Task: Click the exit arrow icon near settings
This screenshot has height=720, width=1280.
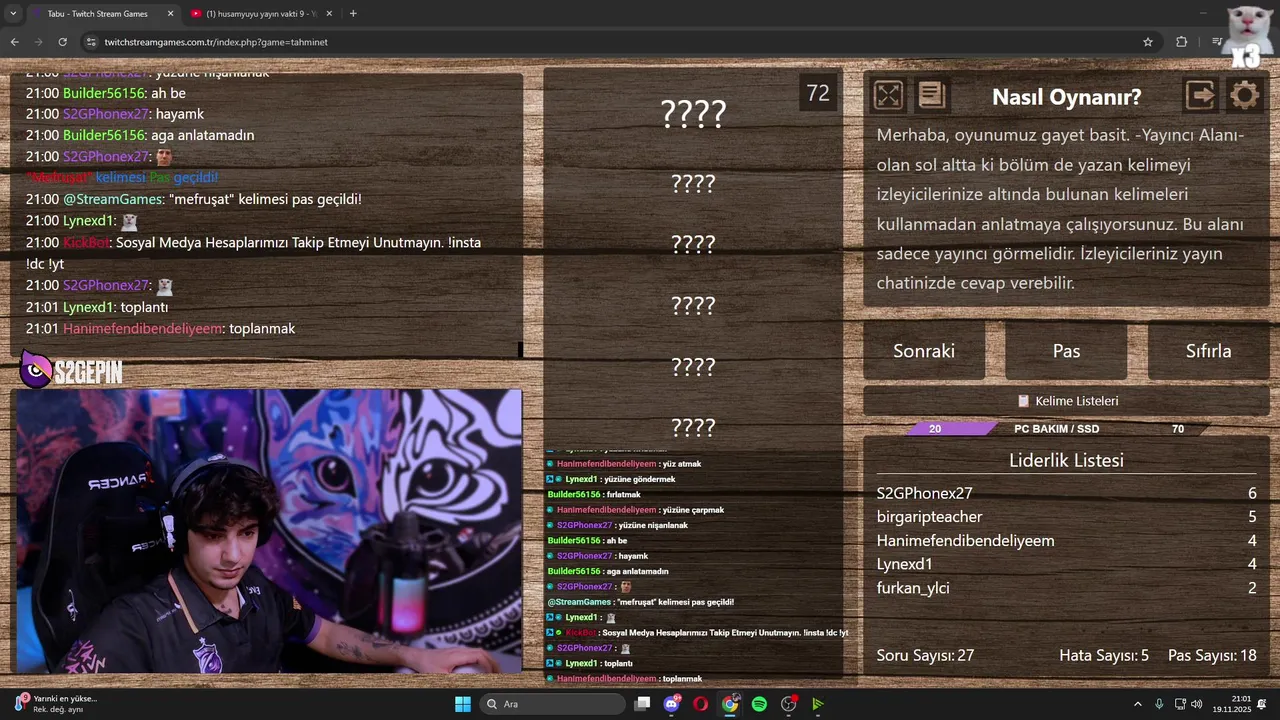Action: point(1200,95)
